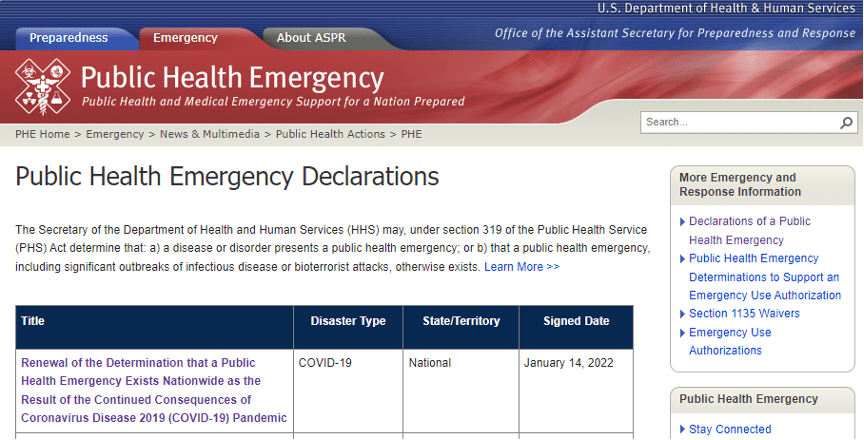Click the search magnifier icon
The height and width of the screenshot is (440, 864).
pos(847,123)
